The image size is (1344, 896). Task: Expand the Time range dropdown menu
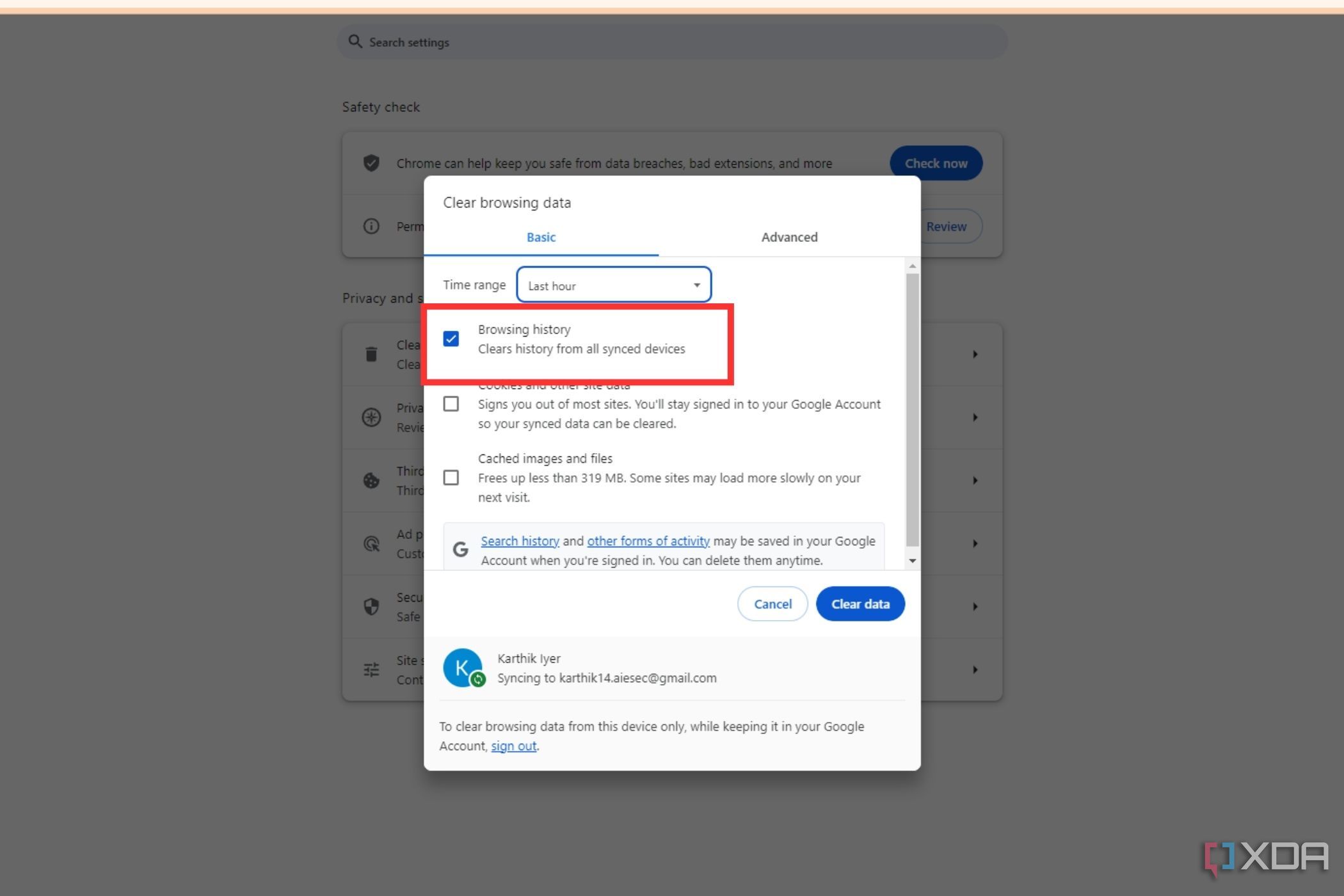pos(613,285)
